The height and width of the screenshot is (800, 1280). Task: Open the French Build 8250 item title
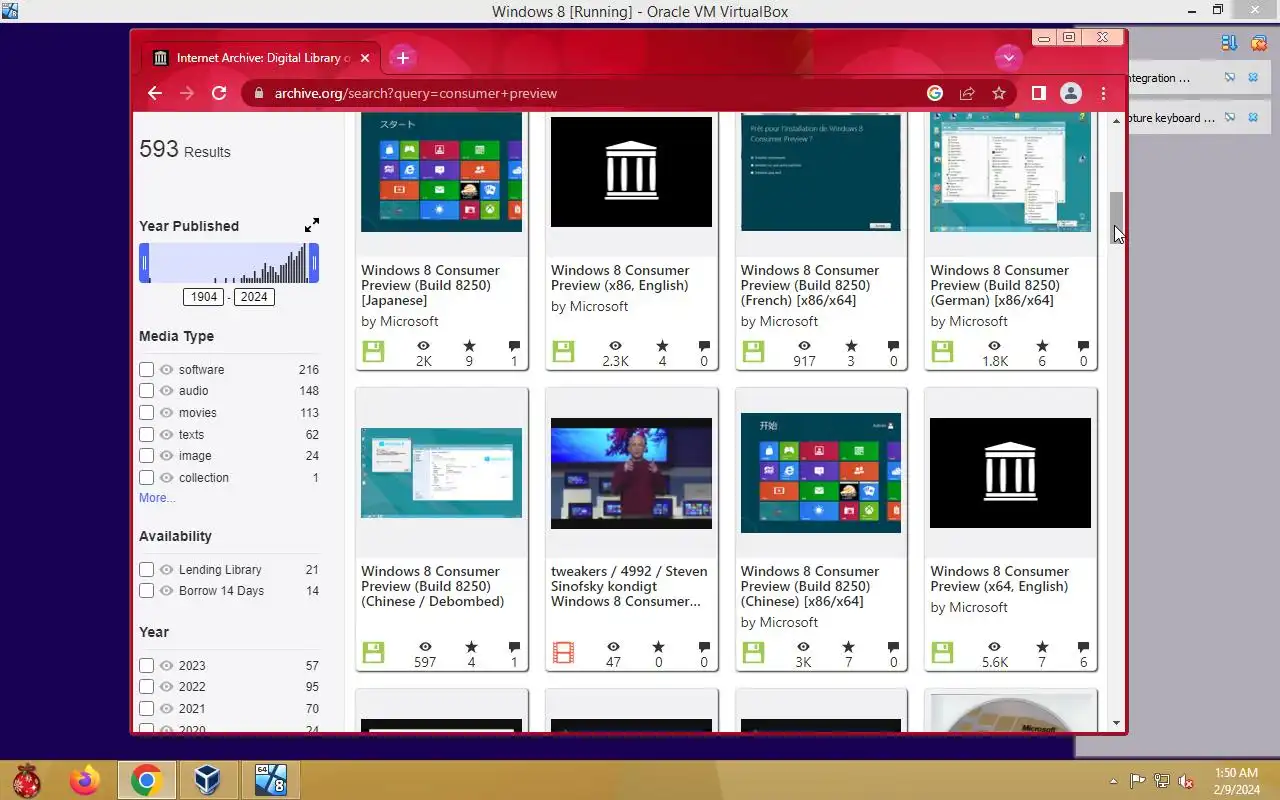pos(810,285)
